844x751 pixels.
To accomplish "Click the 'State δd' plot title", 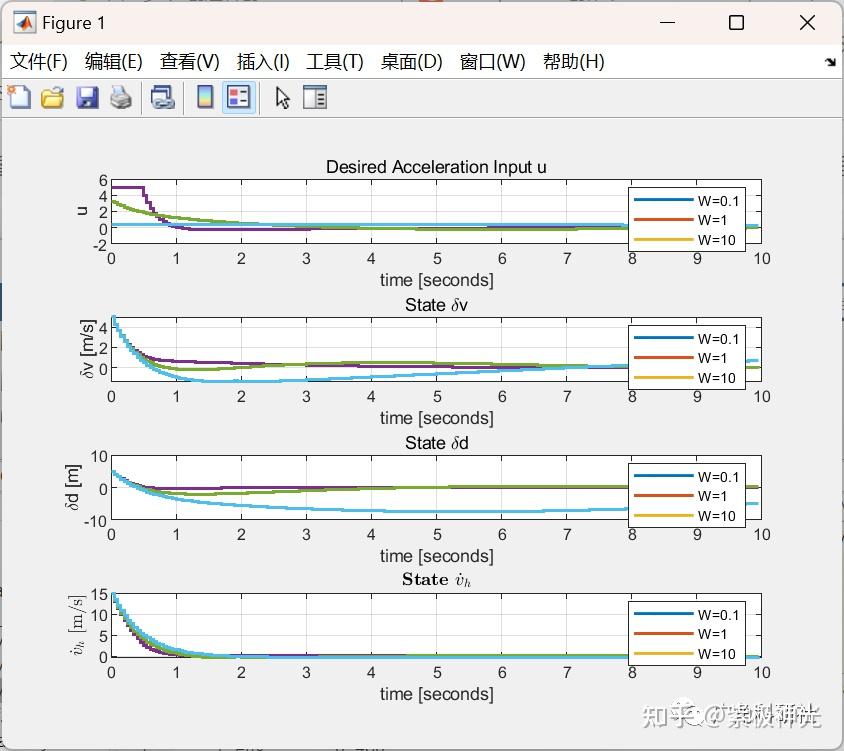I will pyautogui.click(x=437, y=443).
